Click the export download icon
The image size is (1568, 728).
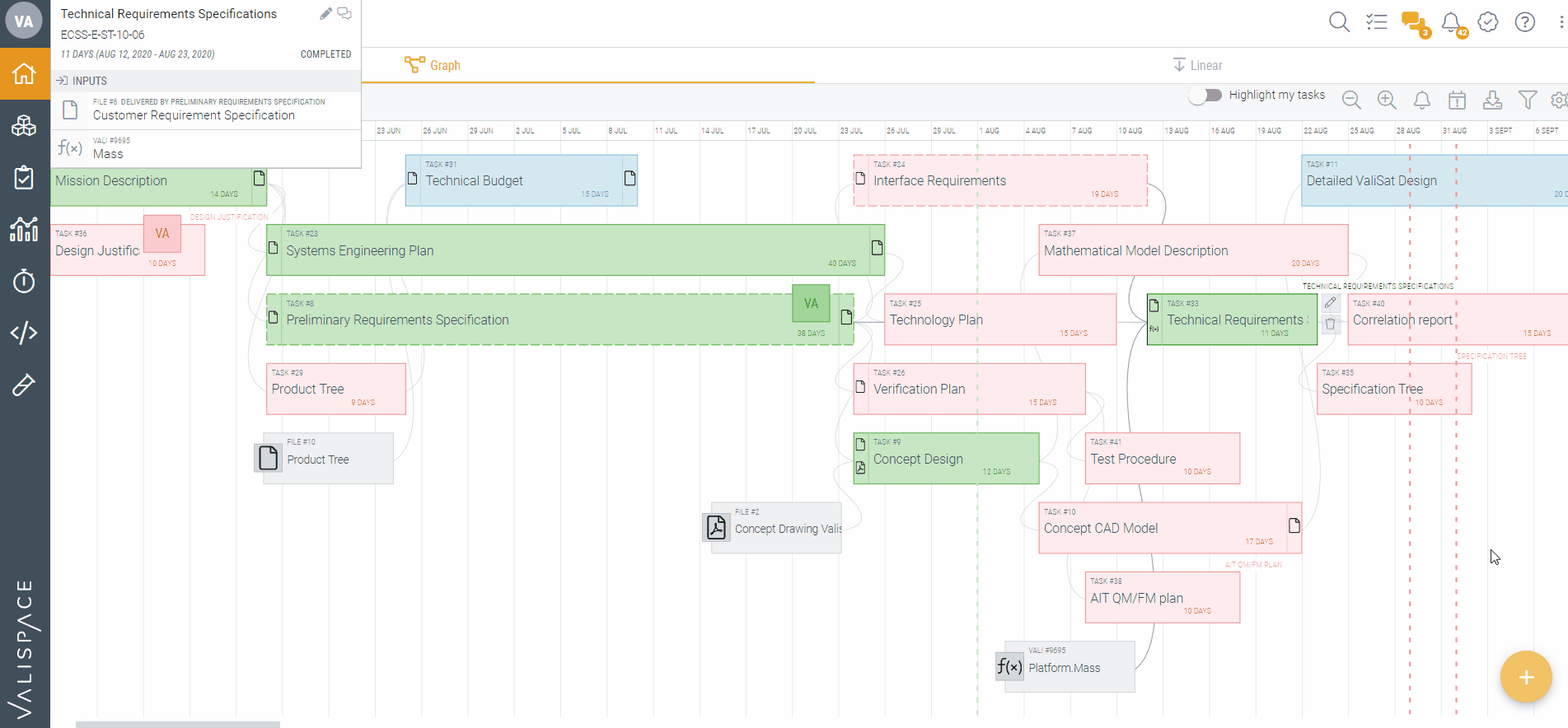[x=1492, y=100]
